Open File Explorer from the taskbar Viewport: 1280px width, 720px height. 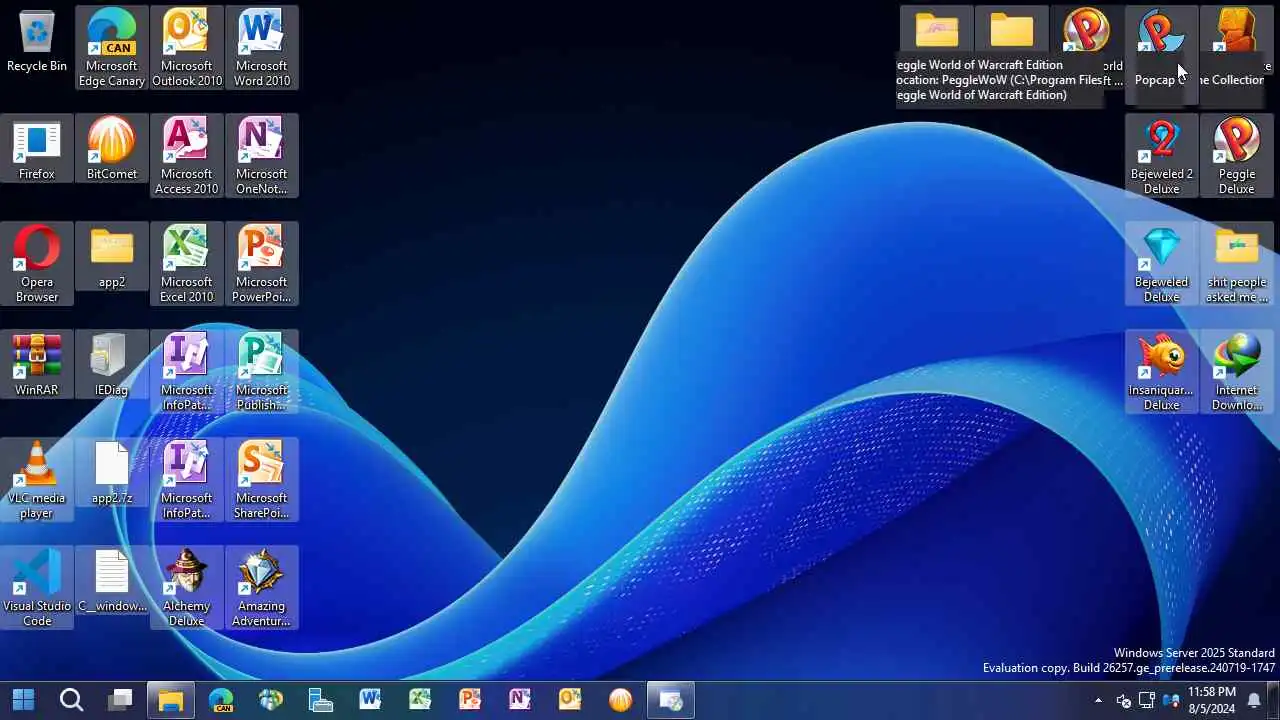point(171,700)
